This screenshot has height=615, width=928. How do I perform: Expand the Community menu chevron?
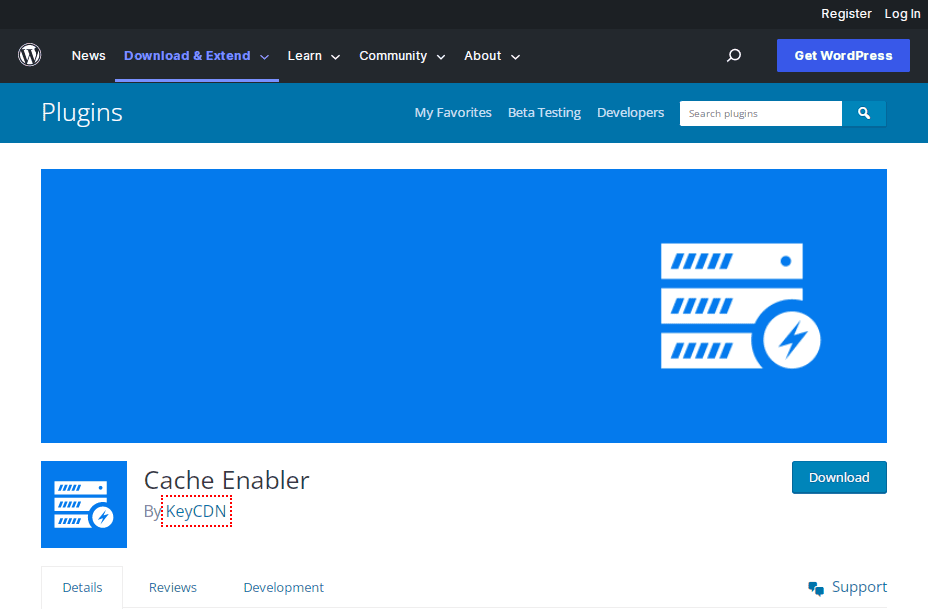click(441, 57)
